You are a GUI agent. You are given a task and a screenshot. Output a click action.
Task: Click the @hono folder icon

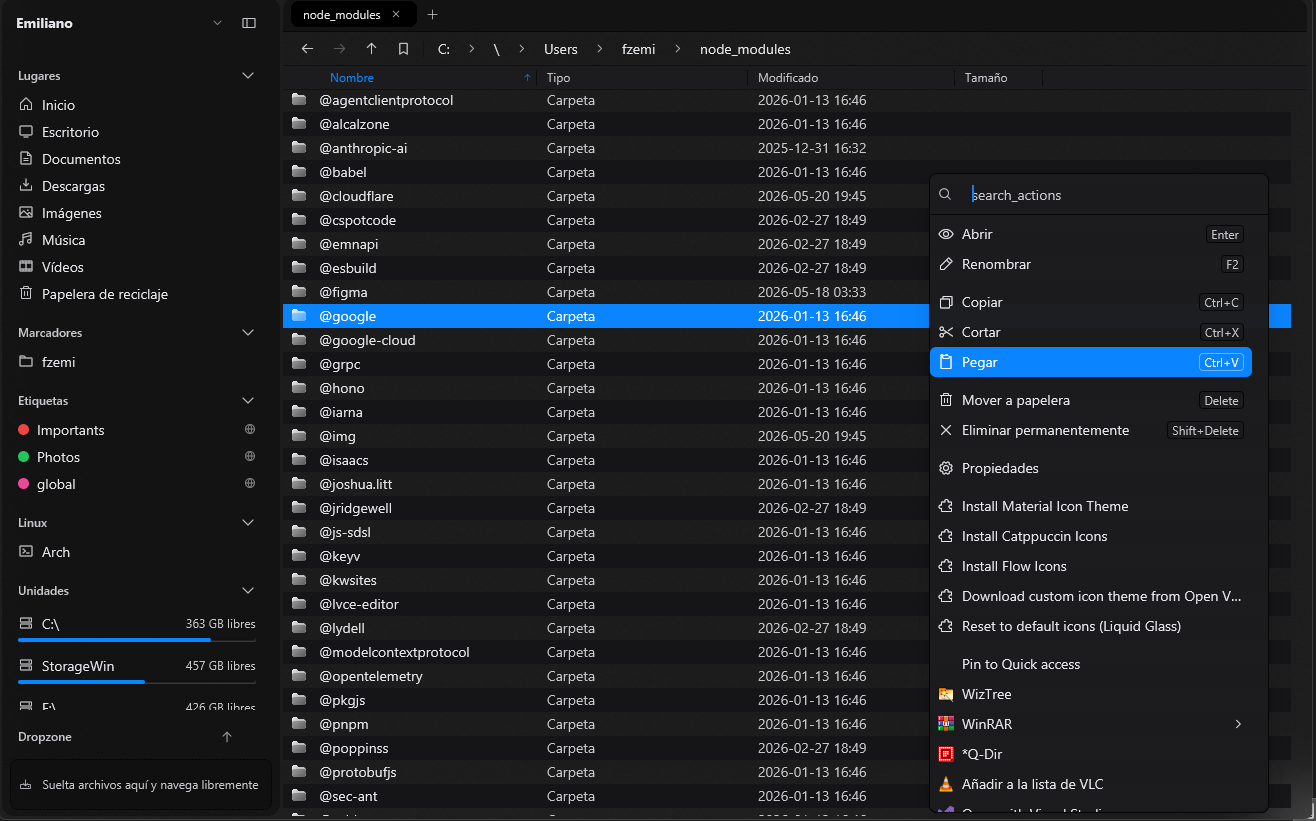click(x=298, y=388)
